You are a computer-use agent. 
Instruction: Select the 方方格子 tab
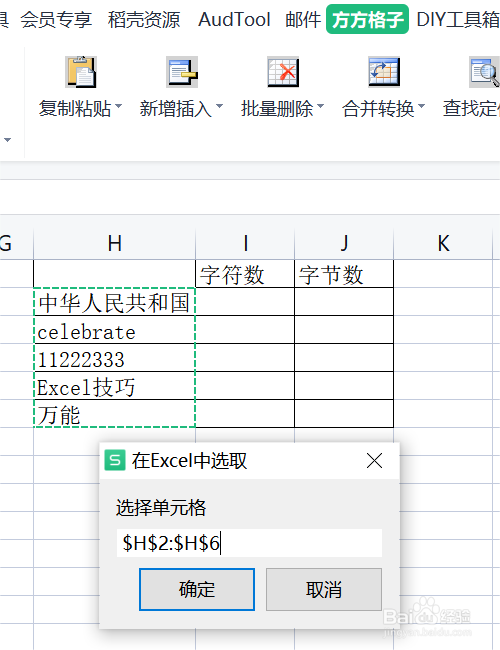tap(367, 19)
